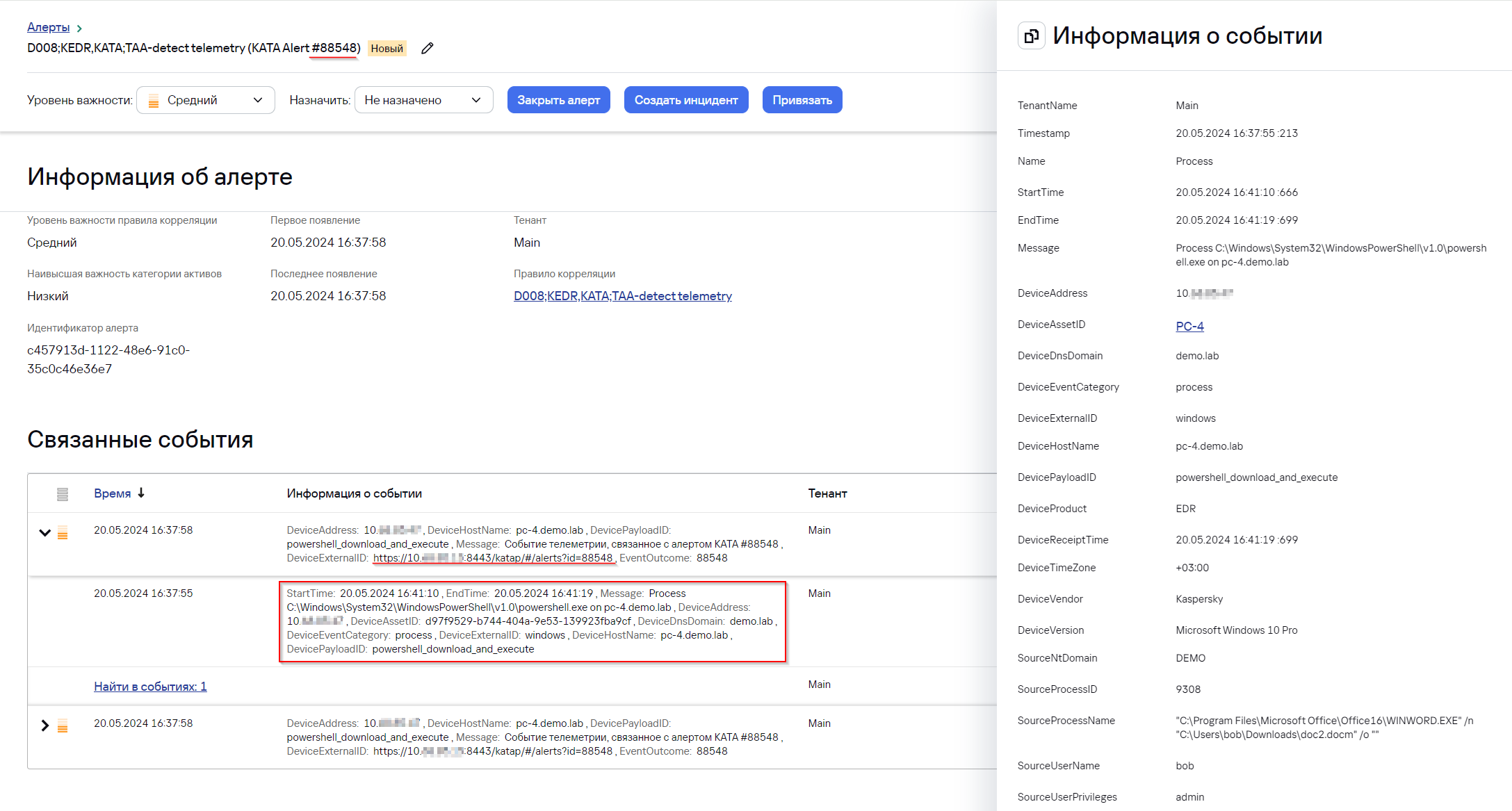Click the SourceProcessID value 9308
This screenshot has height=811, width=1512.
click(x=1188, y=689)
